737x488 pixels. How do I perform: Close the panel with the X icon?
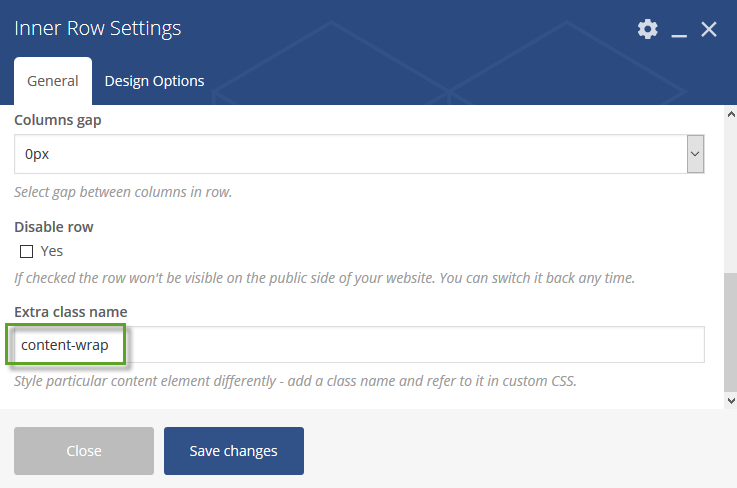click(x=708, y=29)
